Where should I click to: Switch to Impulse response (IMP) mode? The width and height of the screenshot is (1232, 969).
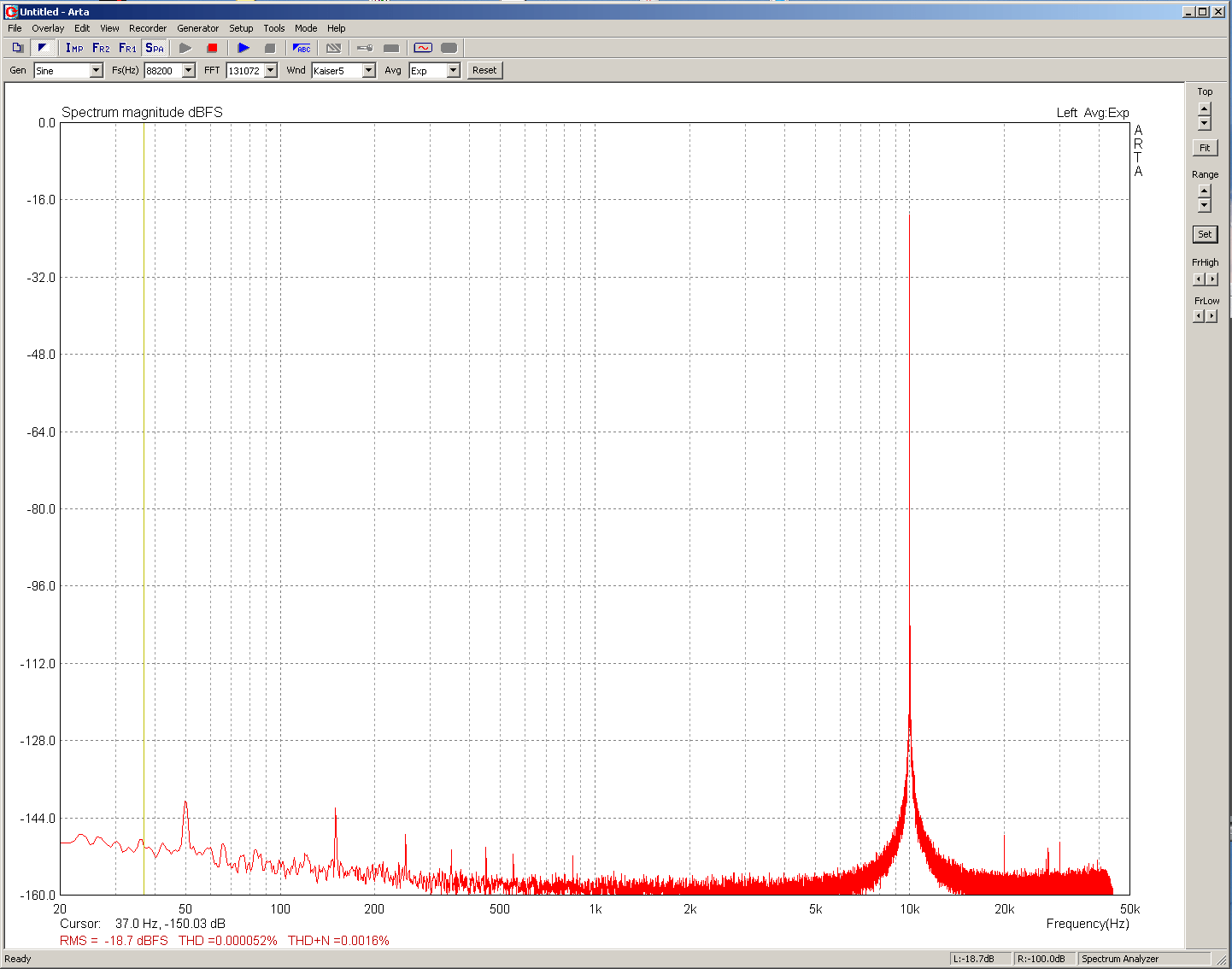[x=74, y=48]
